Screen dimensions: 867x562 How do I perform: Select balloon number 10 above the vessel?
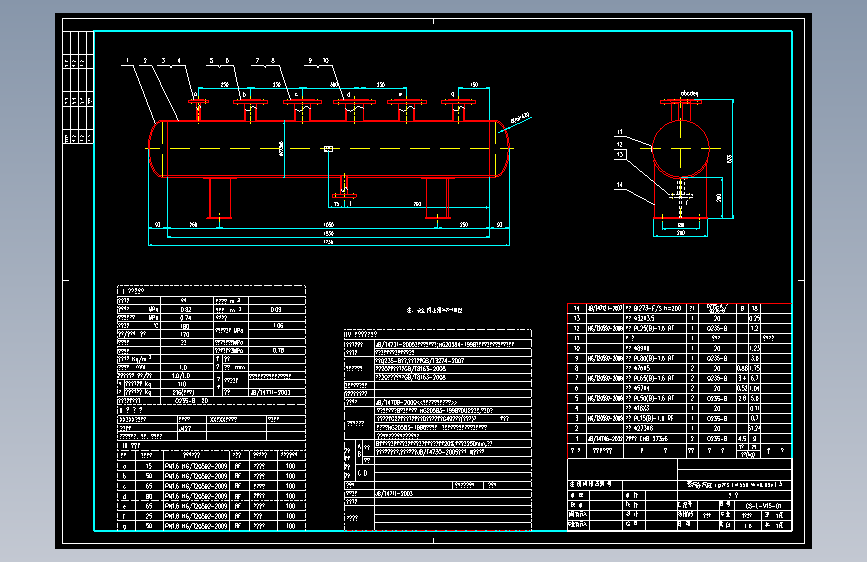coord(326,60)
